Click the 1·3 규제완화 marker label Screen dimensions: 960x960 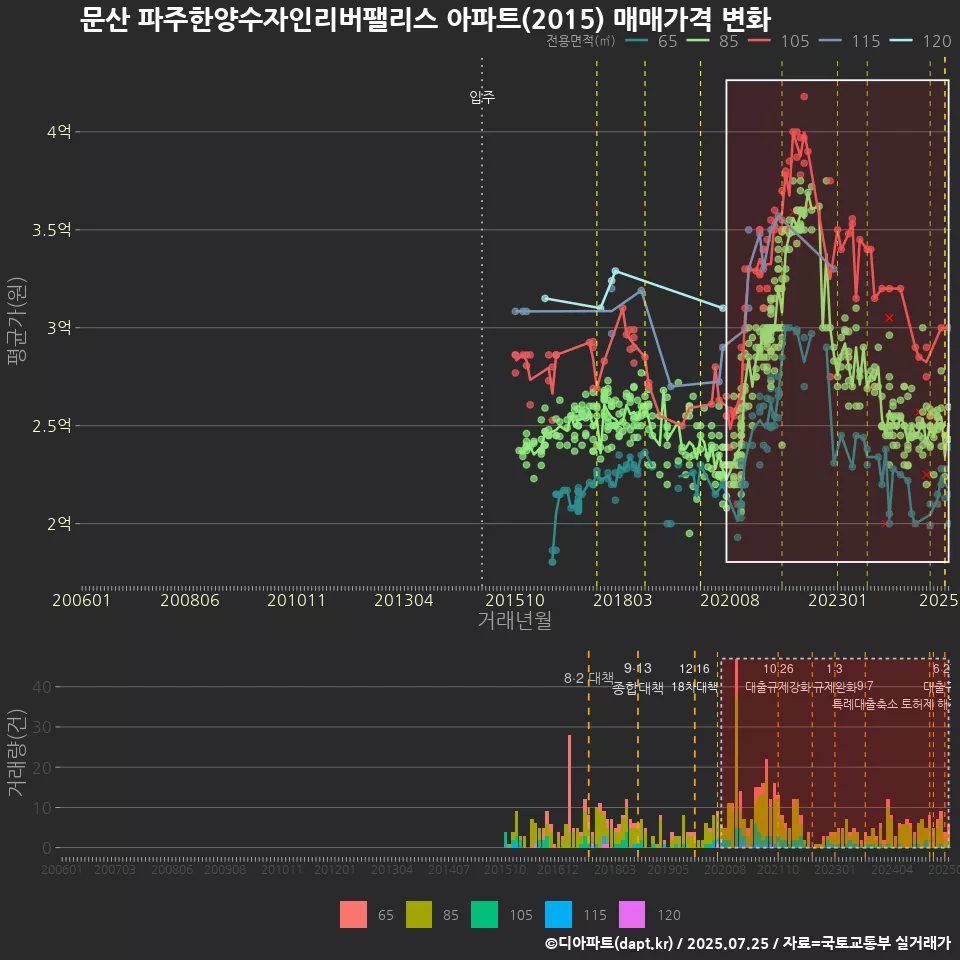click(834, 678)
